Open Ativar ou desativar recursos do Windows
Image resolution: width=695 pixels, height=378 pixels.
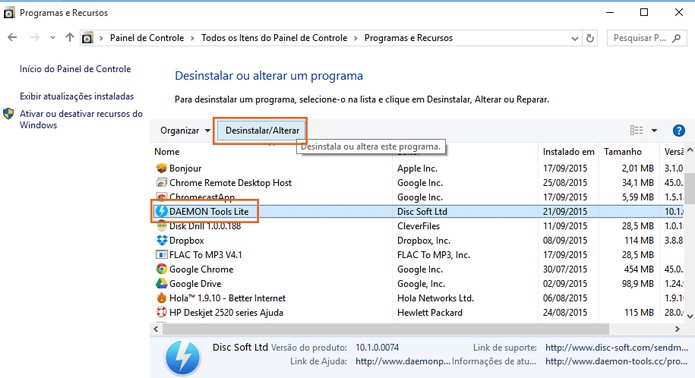pyautogui.click(x=81, y=119)
